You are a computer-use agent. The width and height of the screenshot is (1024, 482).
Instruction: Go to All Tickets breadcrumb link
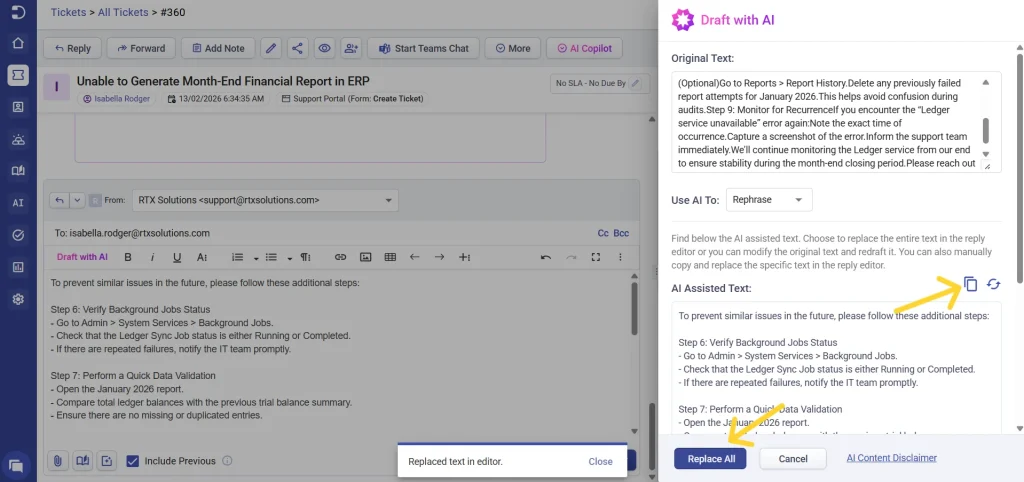(x=123, y=12)
